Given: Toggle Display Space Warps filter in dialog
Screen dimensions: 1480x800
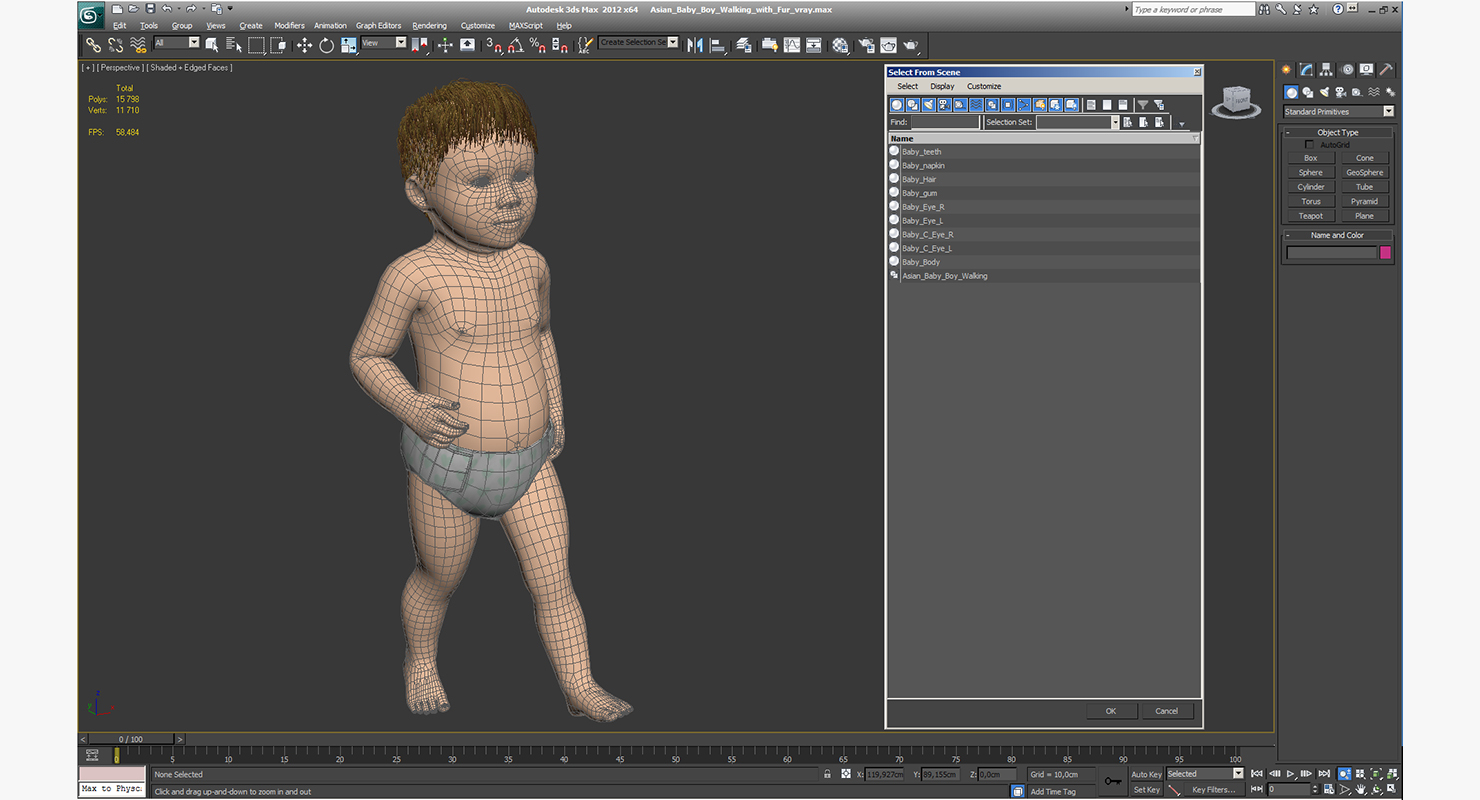Looking at the screenshot, I should (x=977, y=105).
